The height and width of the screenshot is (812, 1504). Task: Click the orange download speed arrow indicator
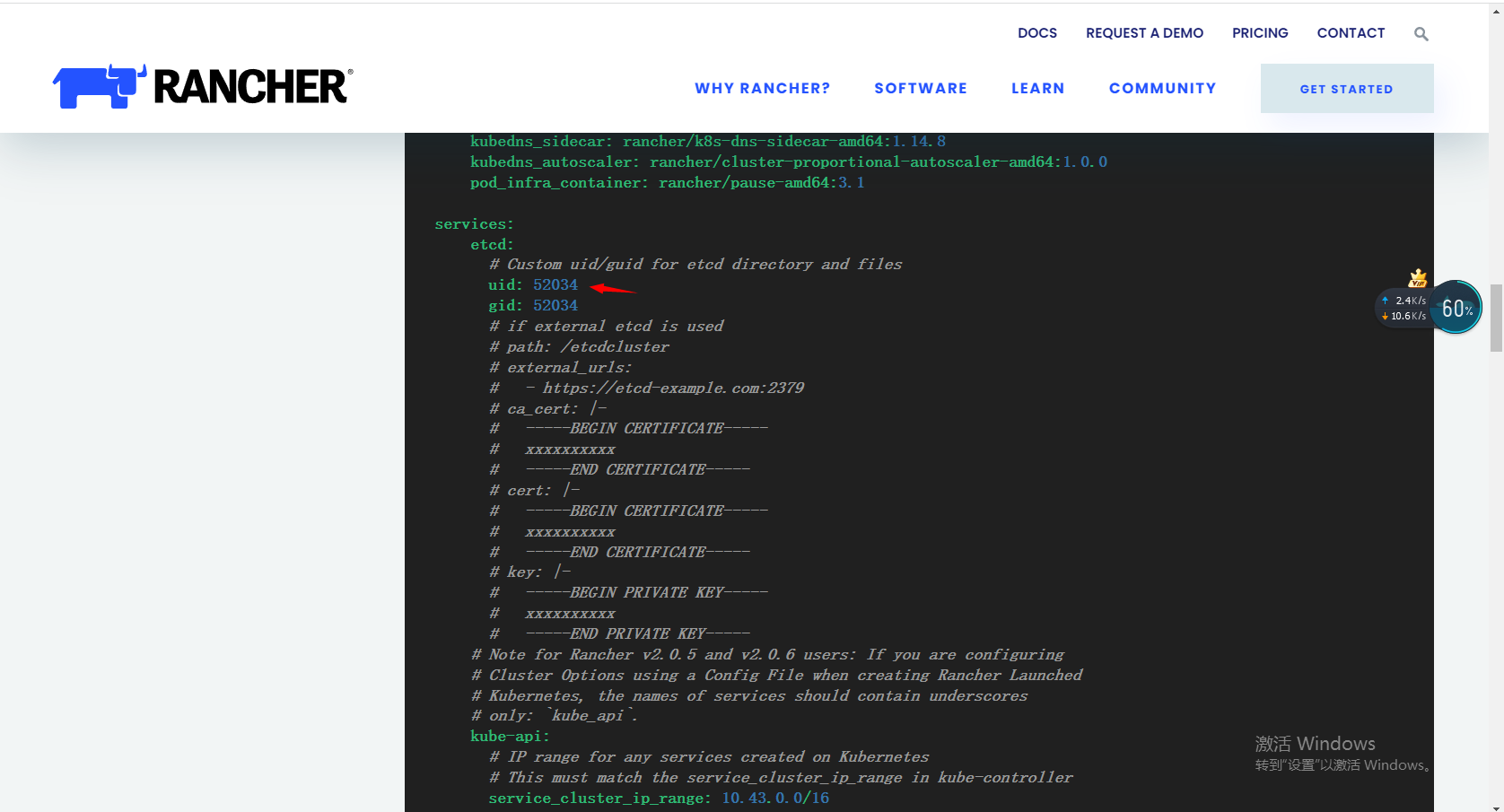click(x=1385, y=316)
